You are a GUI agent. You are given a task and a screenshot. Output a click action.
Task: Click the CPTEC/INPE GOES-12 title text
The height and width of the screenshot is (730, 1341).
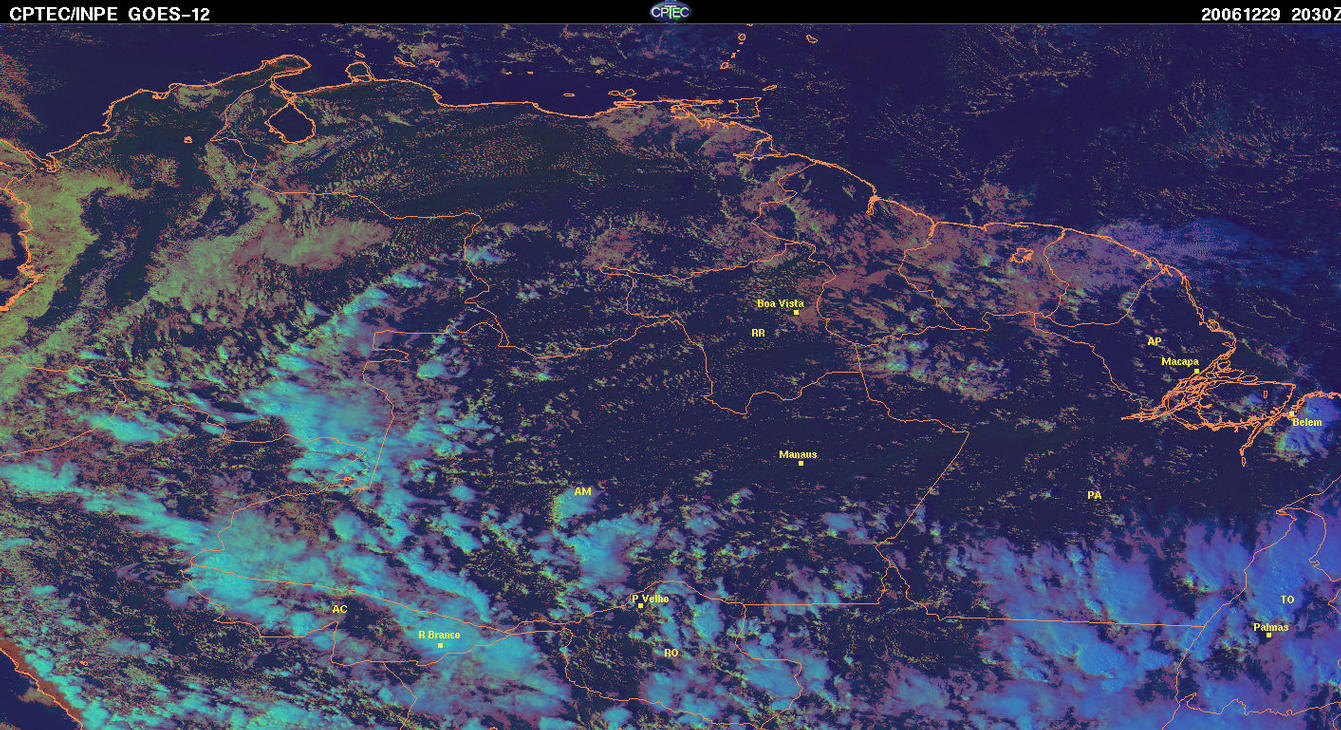(x=109, y=13)
